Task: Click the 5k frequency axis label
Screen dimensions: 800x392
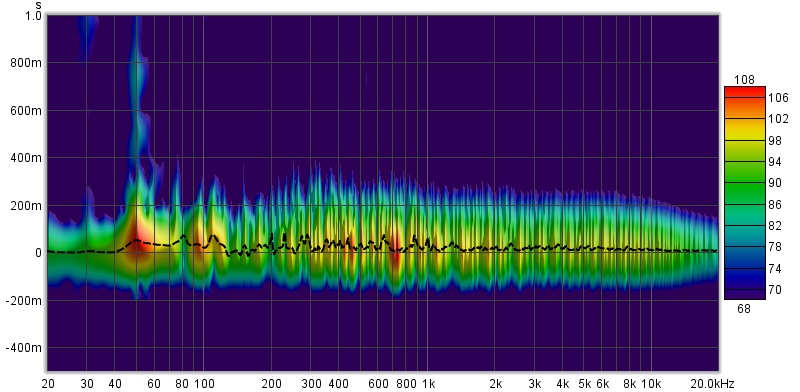Action: click(x=585, y=384)
